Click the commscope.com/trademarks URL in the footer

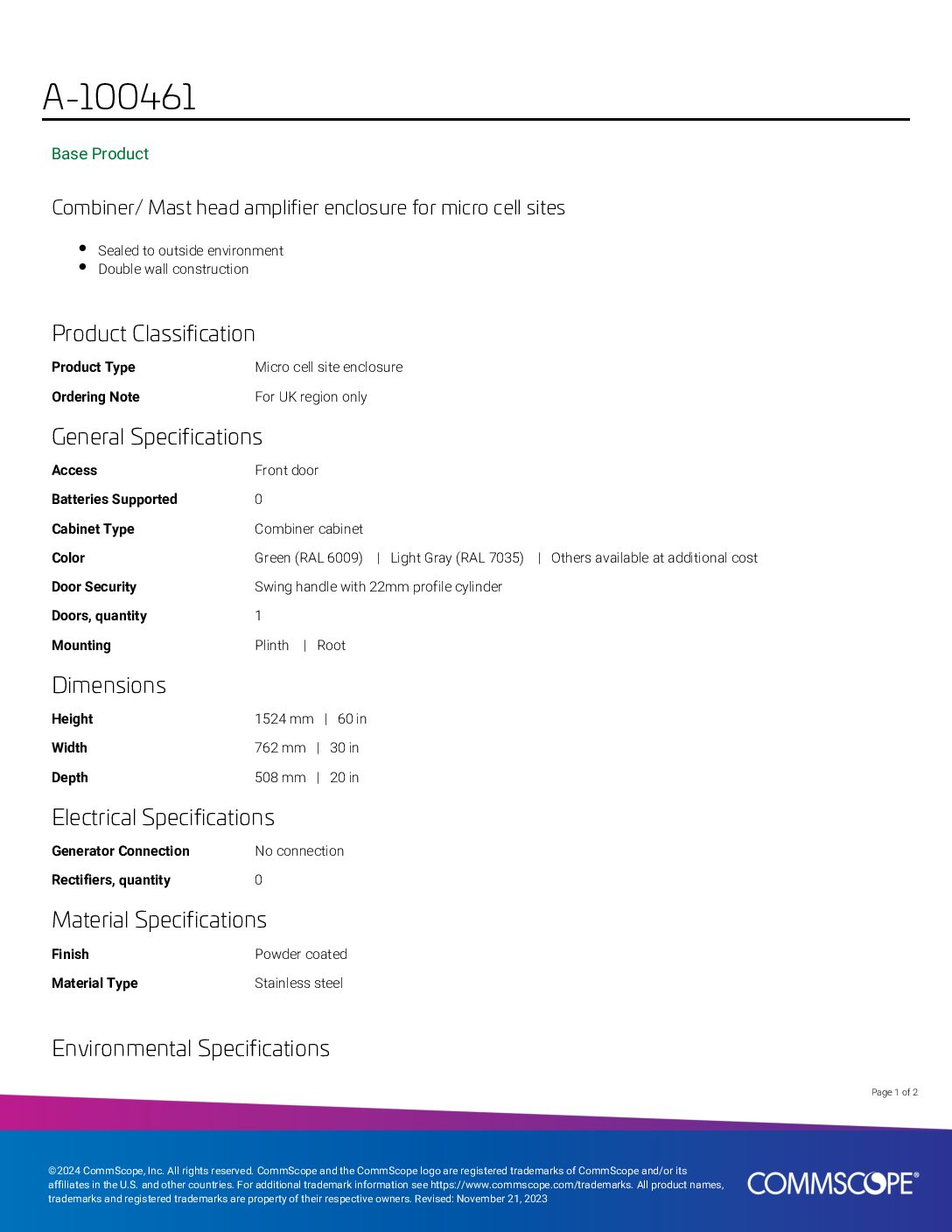coord(530,1185)
